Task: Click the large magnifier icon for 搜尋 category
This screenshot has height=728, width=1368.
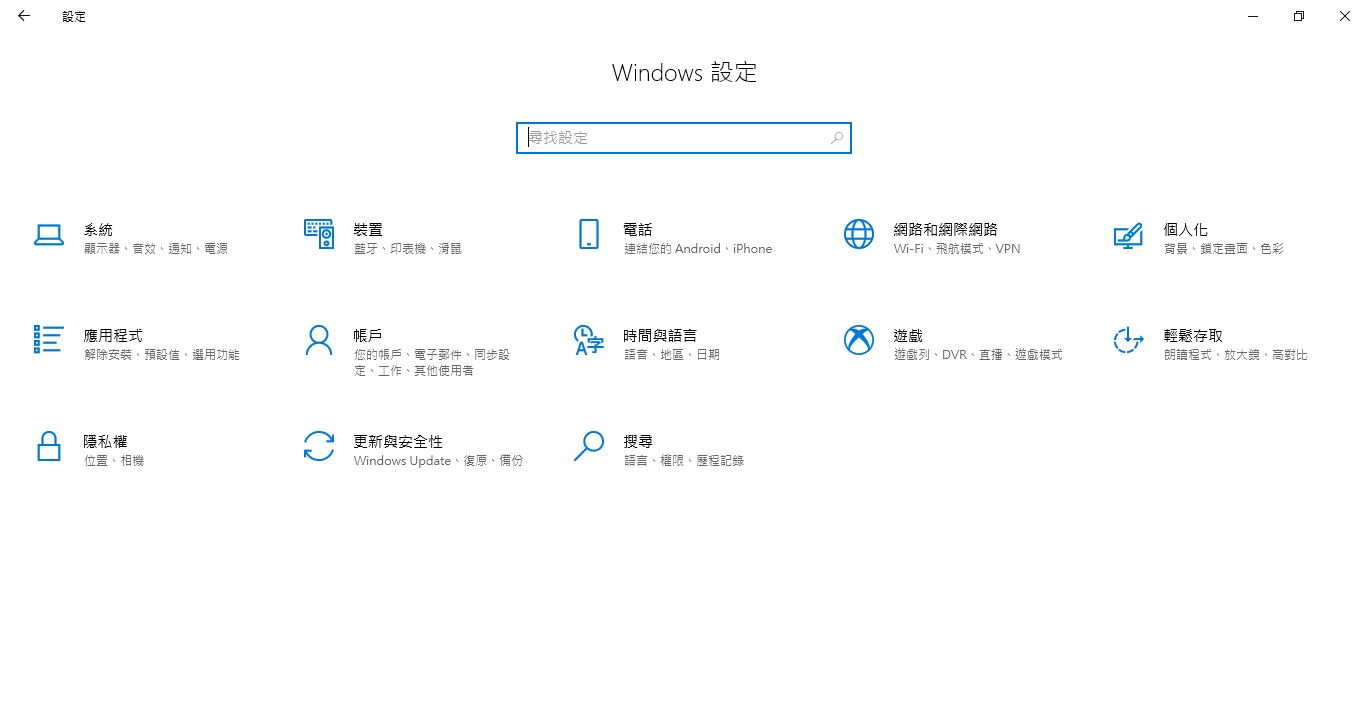Action: coord(589,446)
